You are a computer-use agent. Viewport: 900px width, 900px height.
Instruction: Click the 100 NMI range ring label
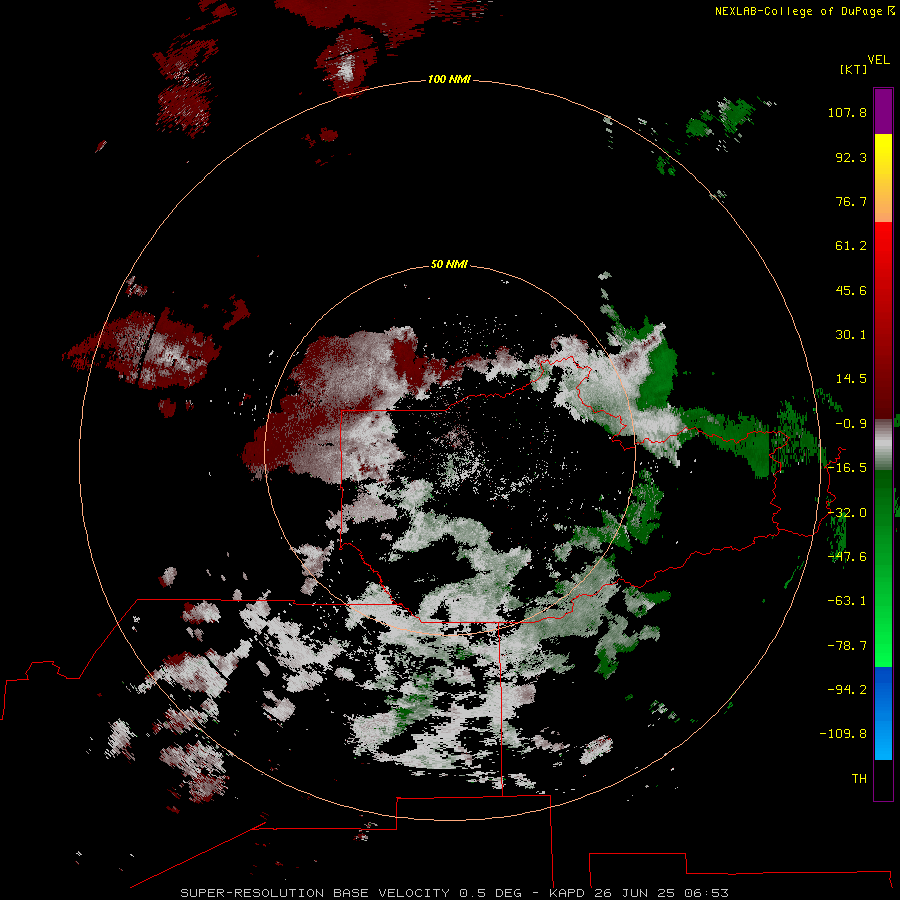[449, 79]
